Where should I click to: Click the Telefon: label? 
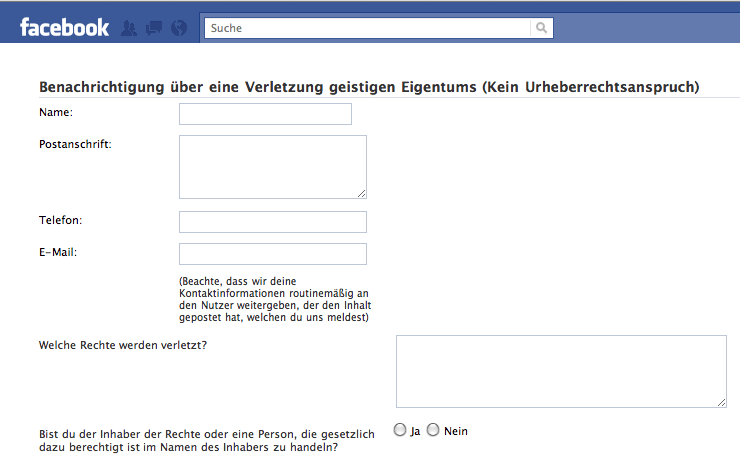pos(60,220)
